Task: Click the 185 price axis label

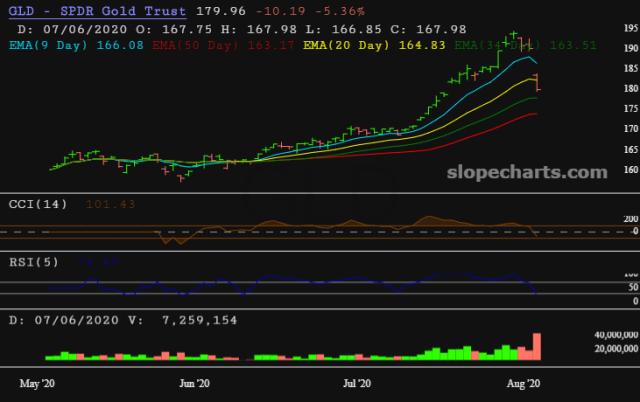Action: (x=631, y=68)
